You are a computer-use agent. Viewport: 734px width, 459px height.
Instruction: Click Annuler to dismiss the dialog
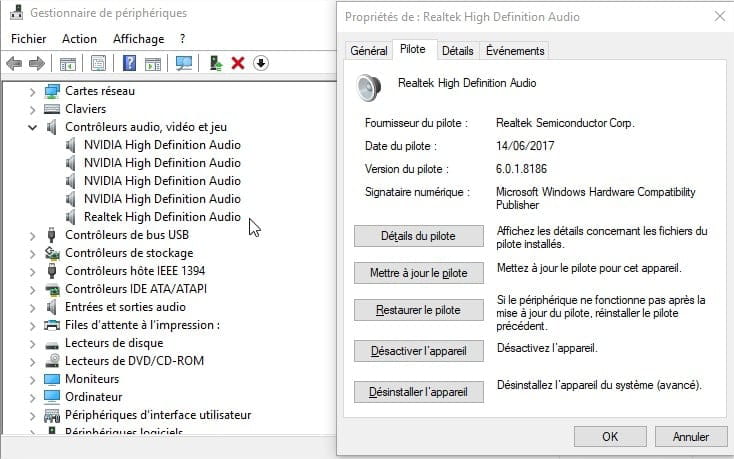[x=690, y=436]
